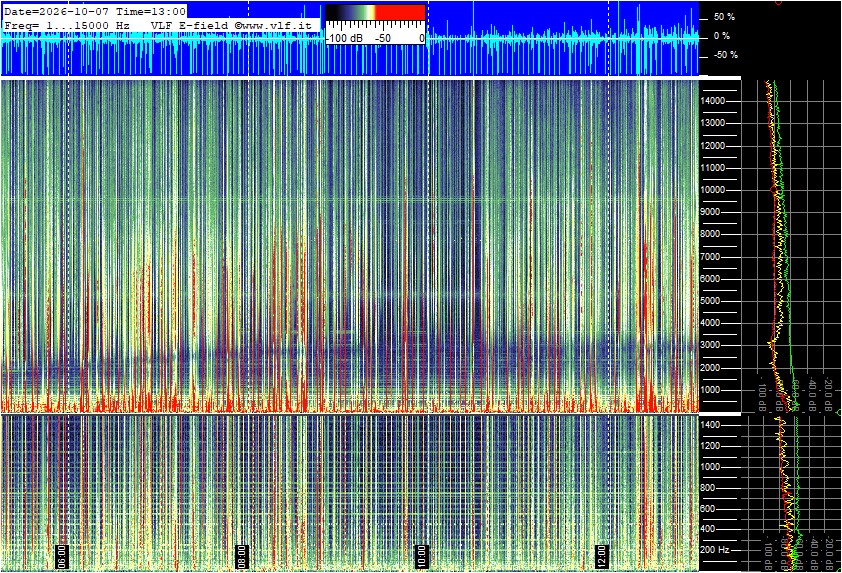Jump to the 12:00 time marker
Image resolution: width=842 pixels, height=573 pixels.
(601, 557)
